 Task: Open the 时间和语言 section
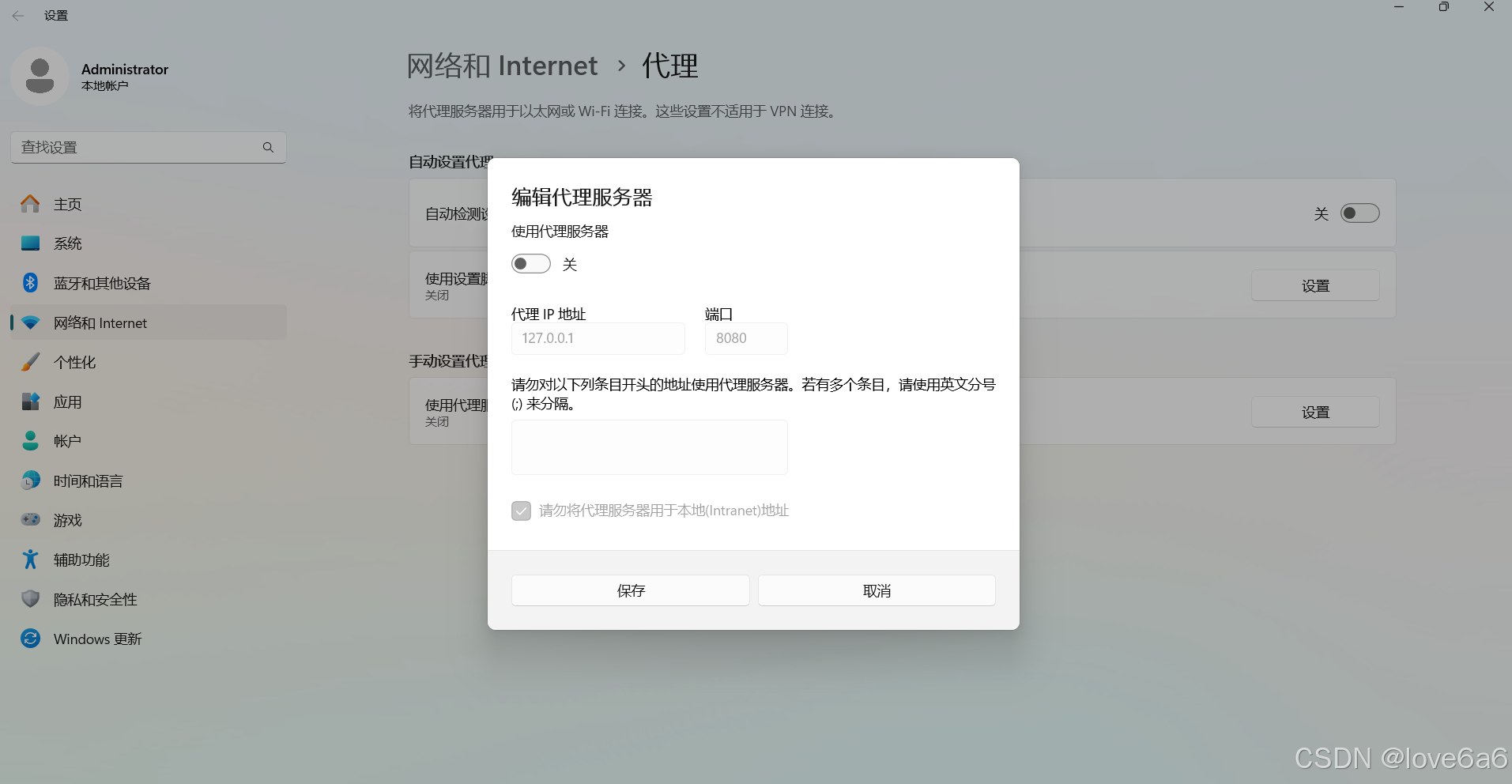coord(149,481)
